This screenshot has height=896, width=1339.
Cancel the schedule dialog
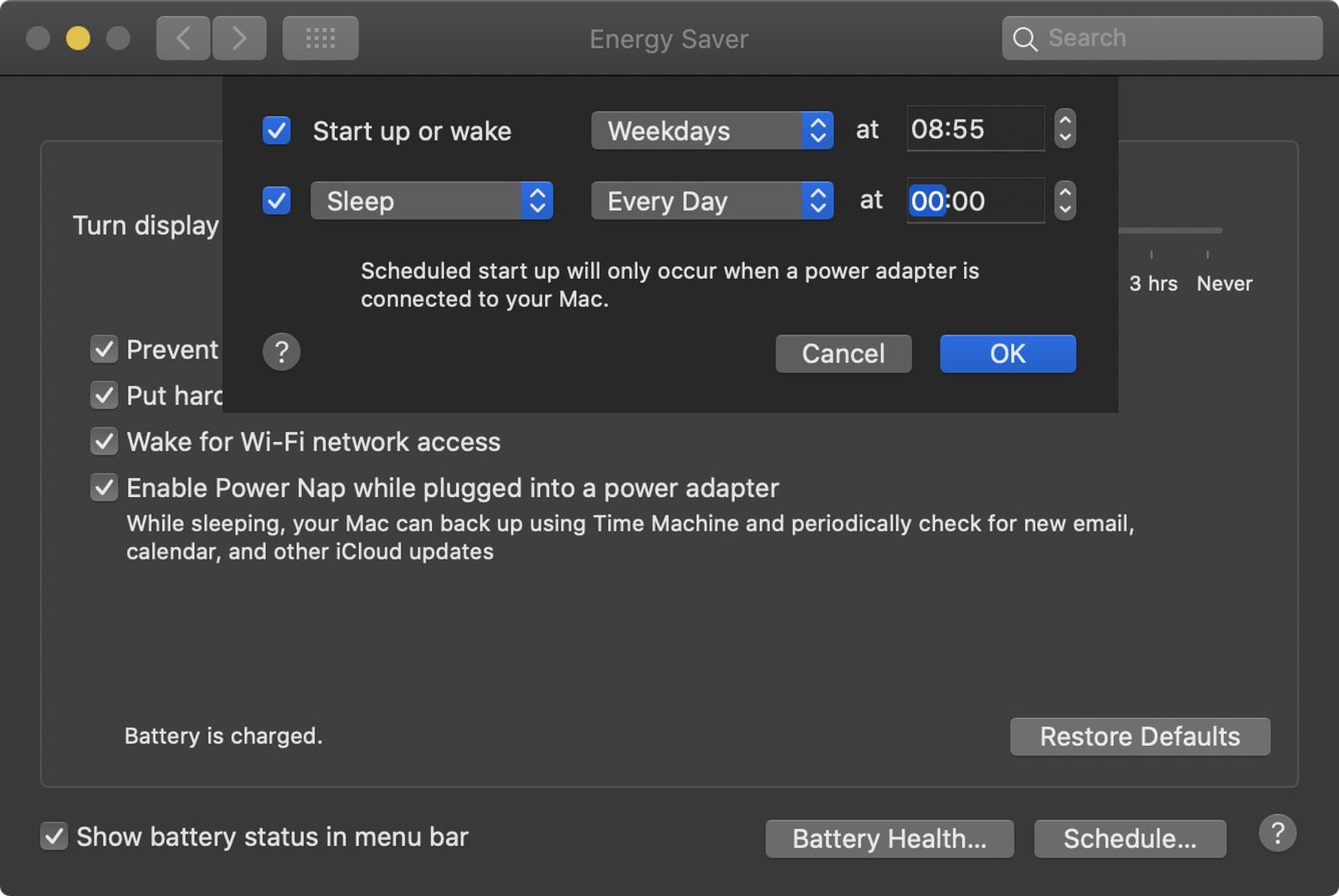point(844,354)
